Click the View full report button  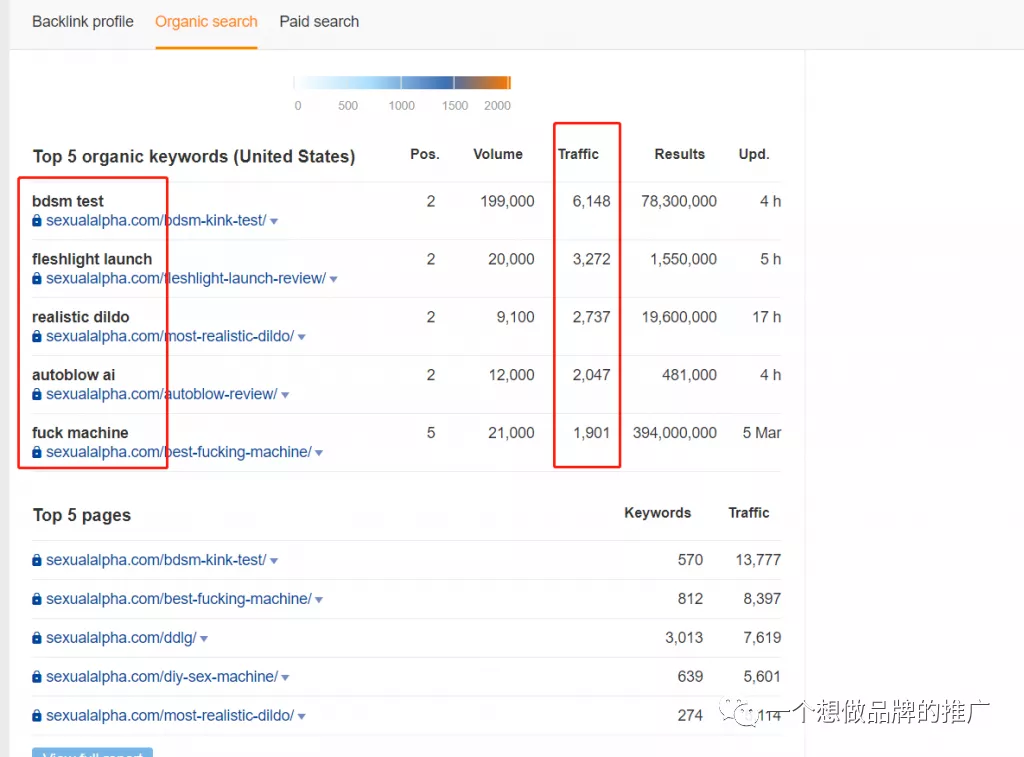(x=92, y=753)
